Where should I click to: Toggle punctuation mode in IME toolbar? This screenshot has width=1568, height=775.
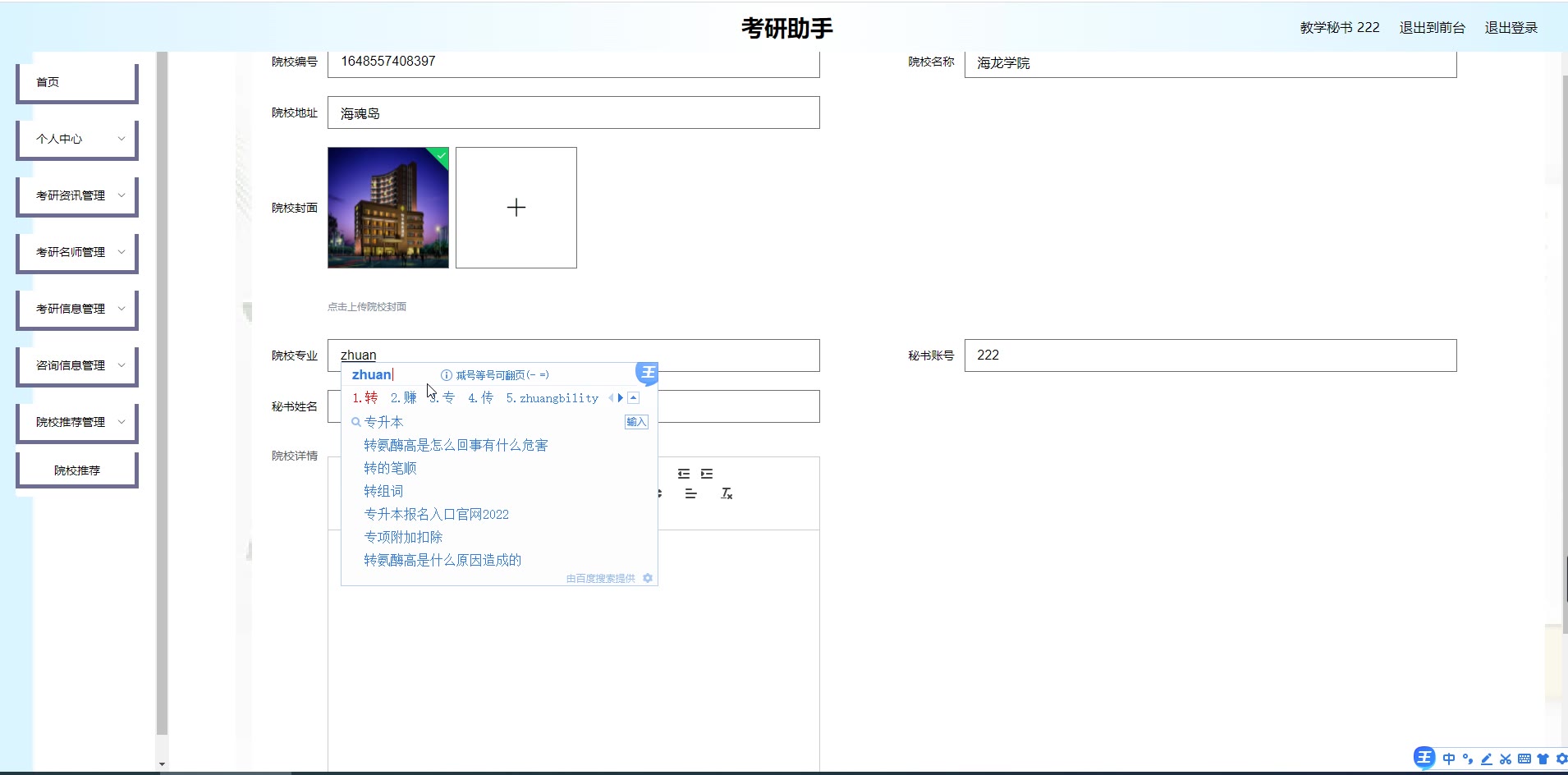1468,759
